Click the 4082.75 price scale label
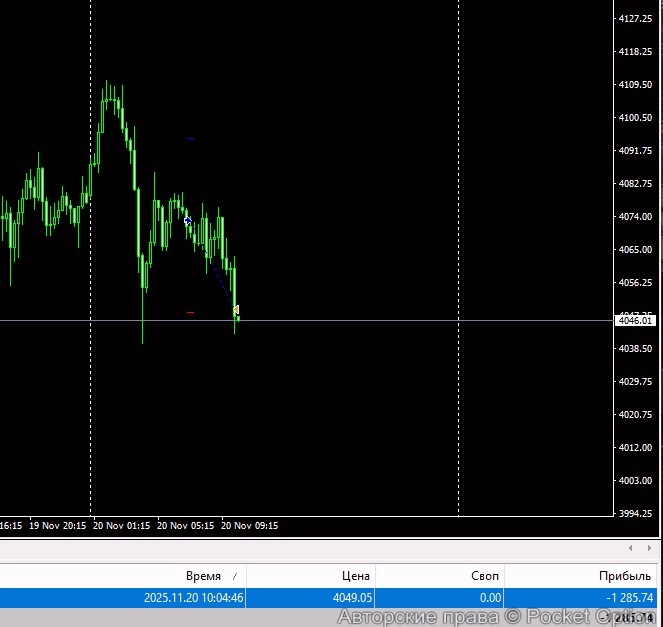The height and width of the screenshot is (627, 663). click(x=635, y=183)
